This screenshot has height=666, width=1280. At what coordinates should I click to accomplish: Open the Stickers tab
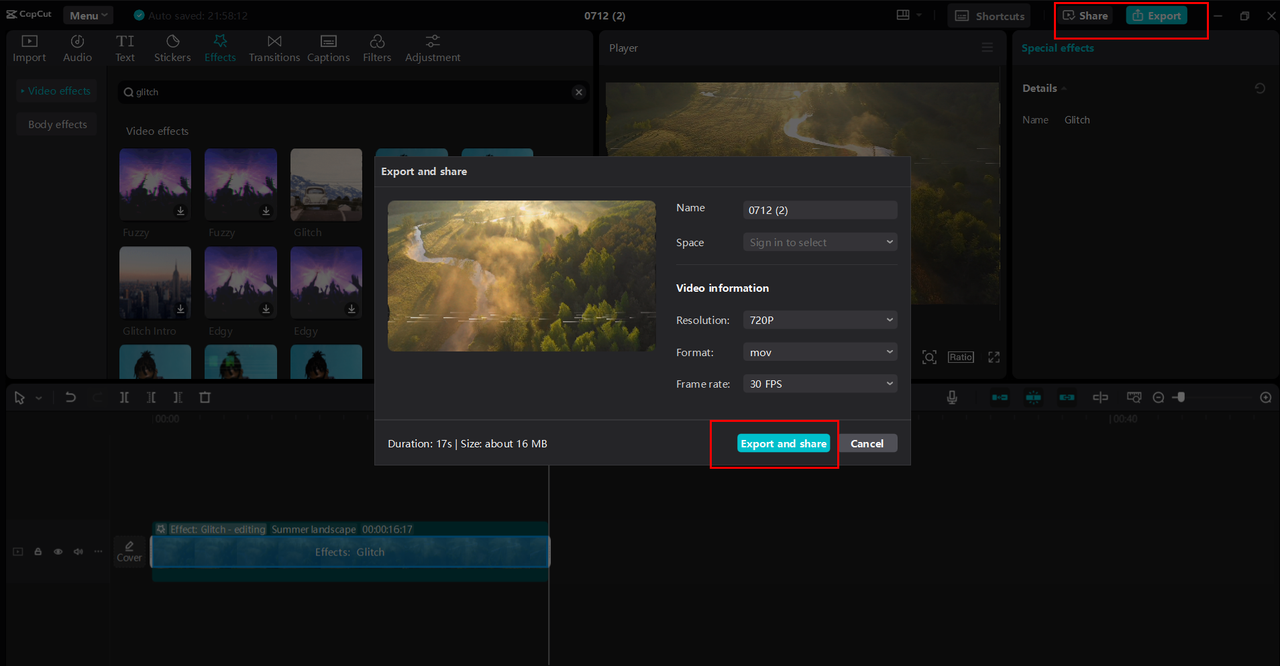click(172, 48)
